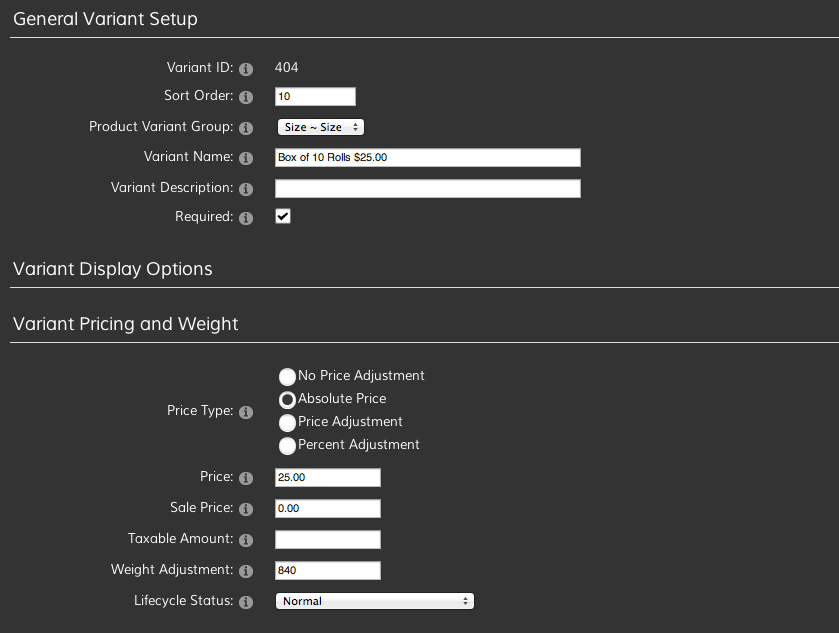Click the Weight Adjustment info icon
Image resolution: width=839 pixels, height=633 pixels.
tap(246, 571)
